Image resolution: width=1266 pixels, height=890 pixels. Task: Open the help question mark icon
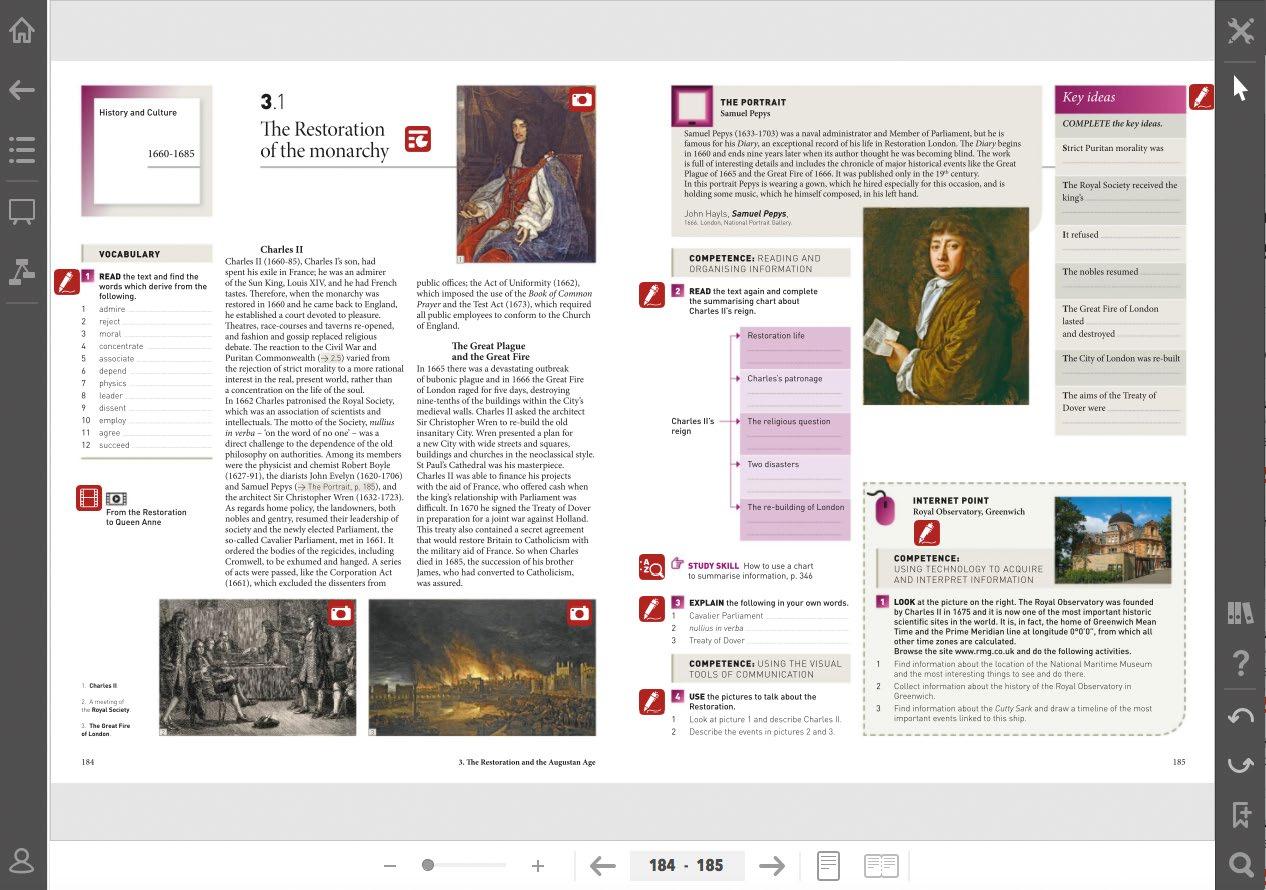(1241, 662)
